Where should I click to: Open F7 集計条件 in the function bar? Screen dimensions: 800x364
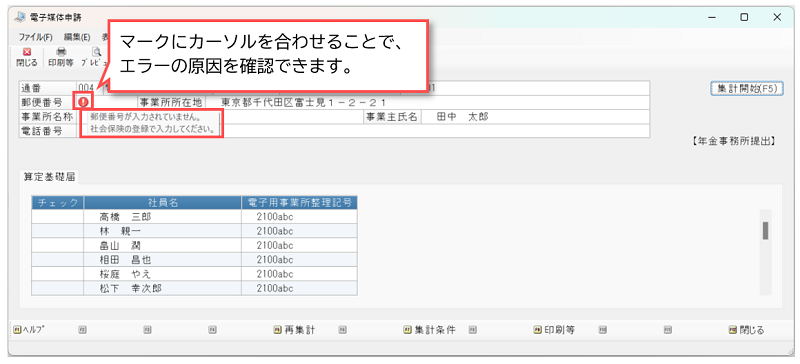point(429,330)
